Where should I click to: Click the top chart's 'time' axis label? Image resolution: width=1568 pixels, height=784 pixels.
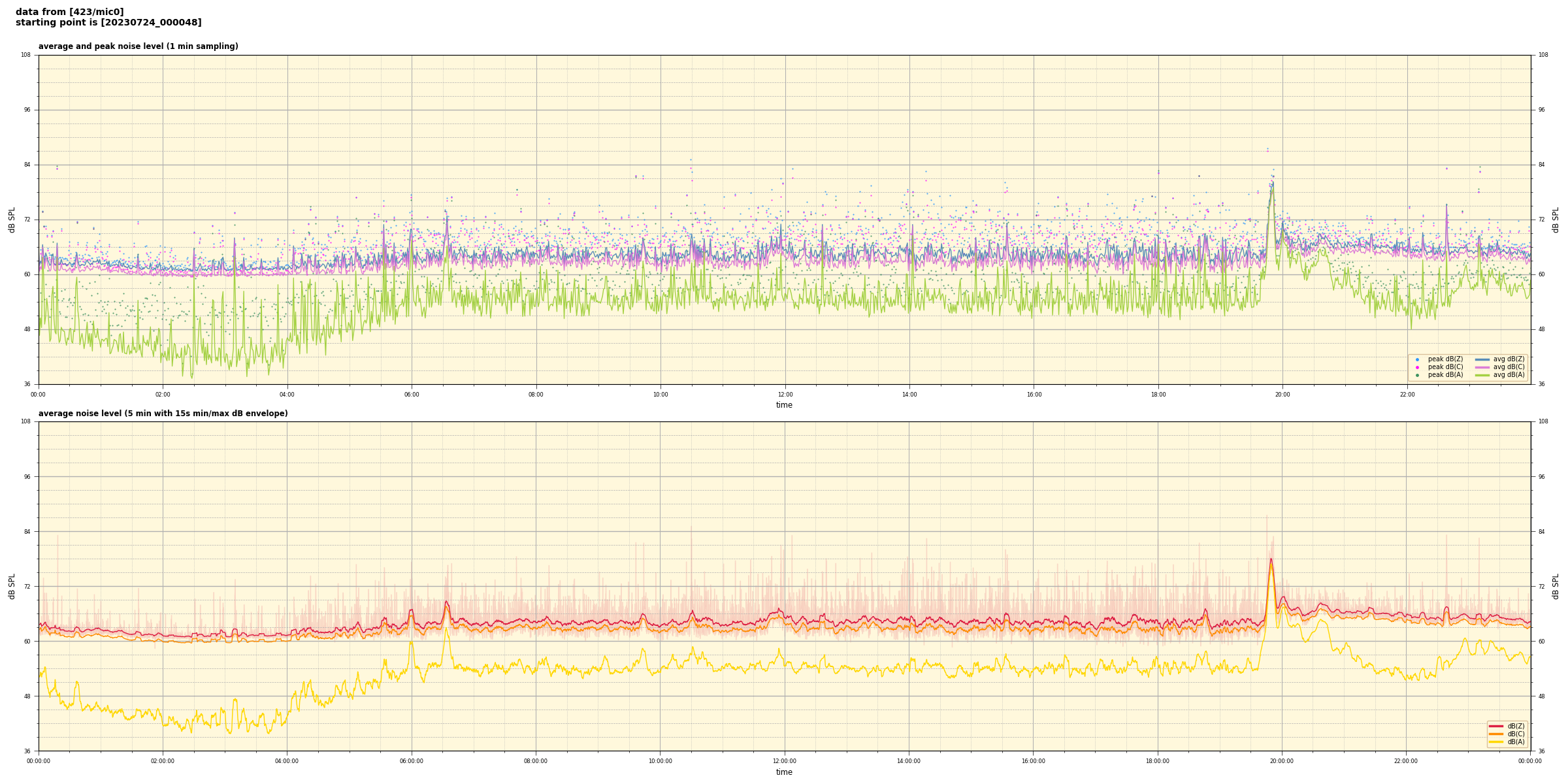784,405
